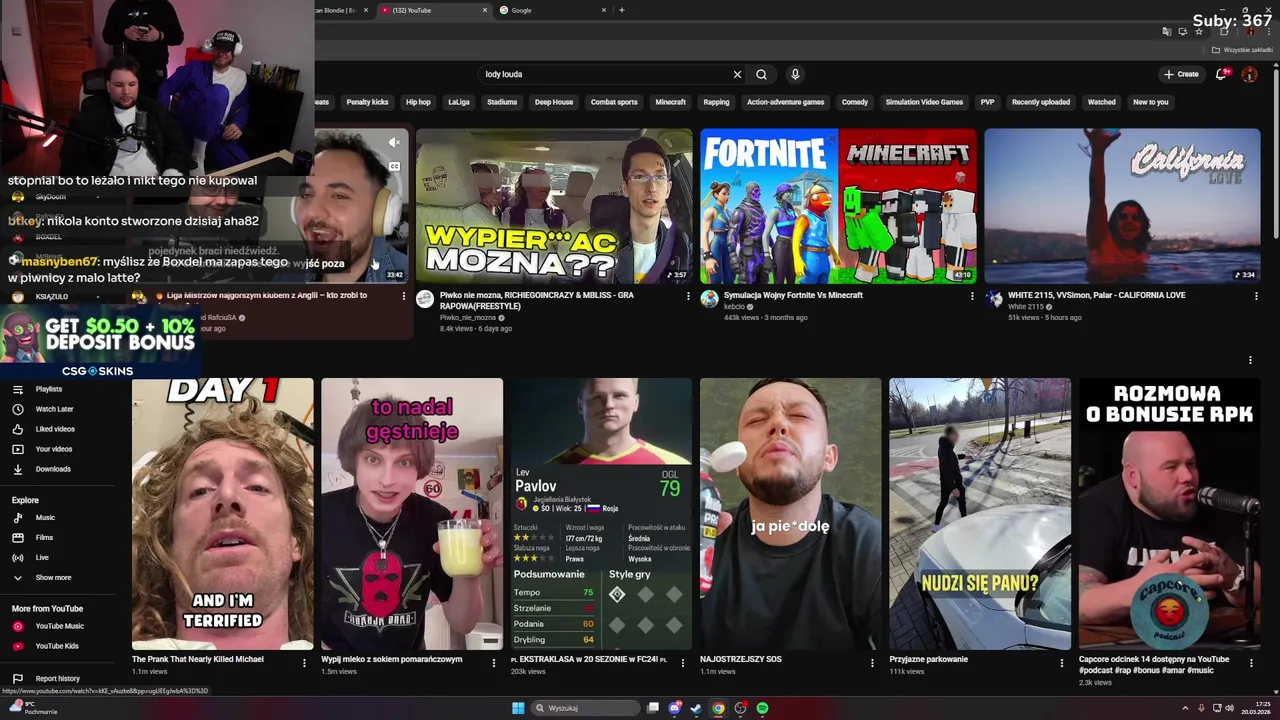Open options for 'Przyjazne parkowanie' short
Screen dimensions: 1280x720
(x=1062, y=662)
